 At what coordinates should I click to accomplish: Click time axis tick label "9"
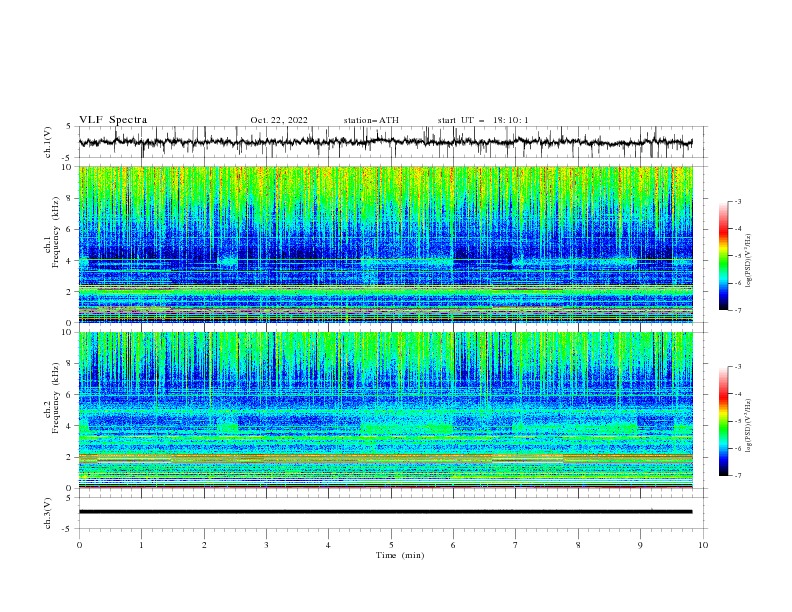click(640, 545)
